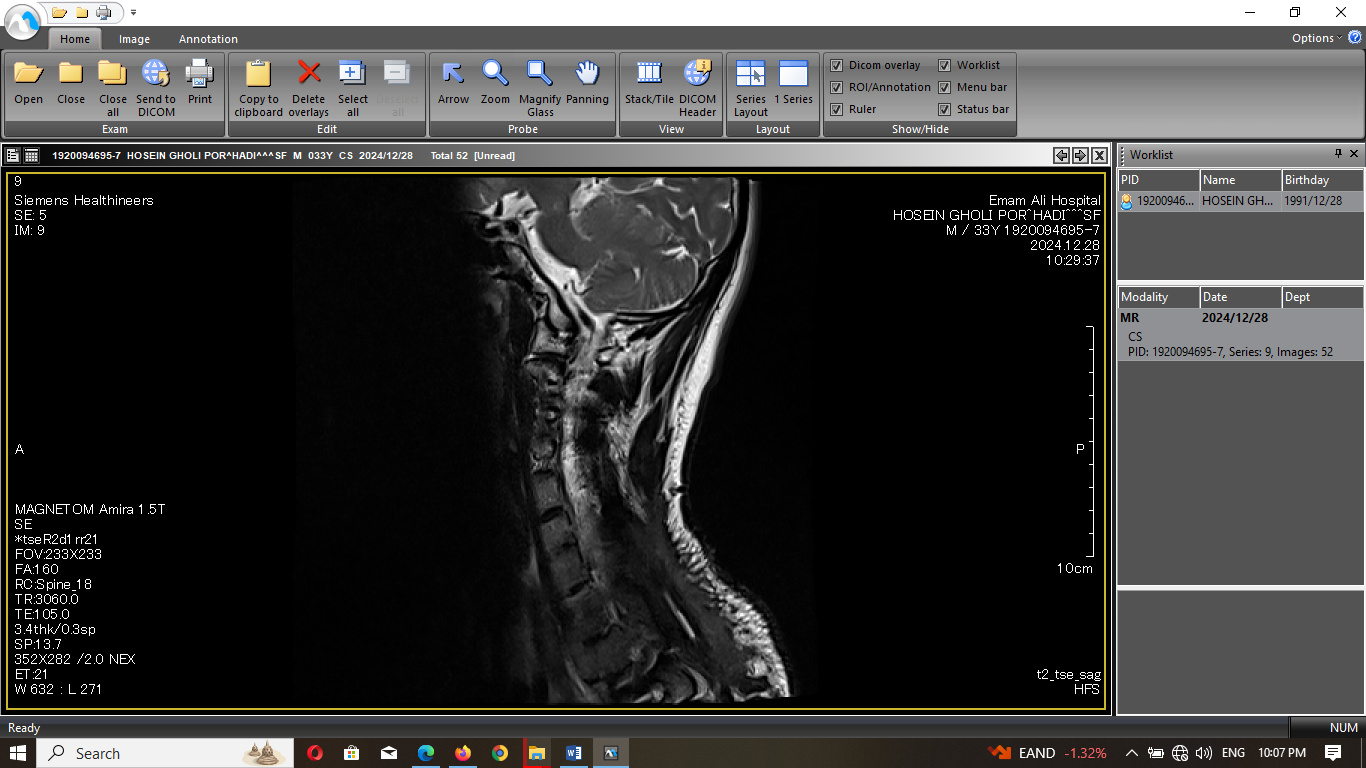Pin the Worklist panel
Viewport: 1366px width, 768px height.
pyautogui.click(x=1338, y=154)
